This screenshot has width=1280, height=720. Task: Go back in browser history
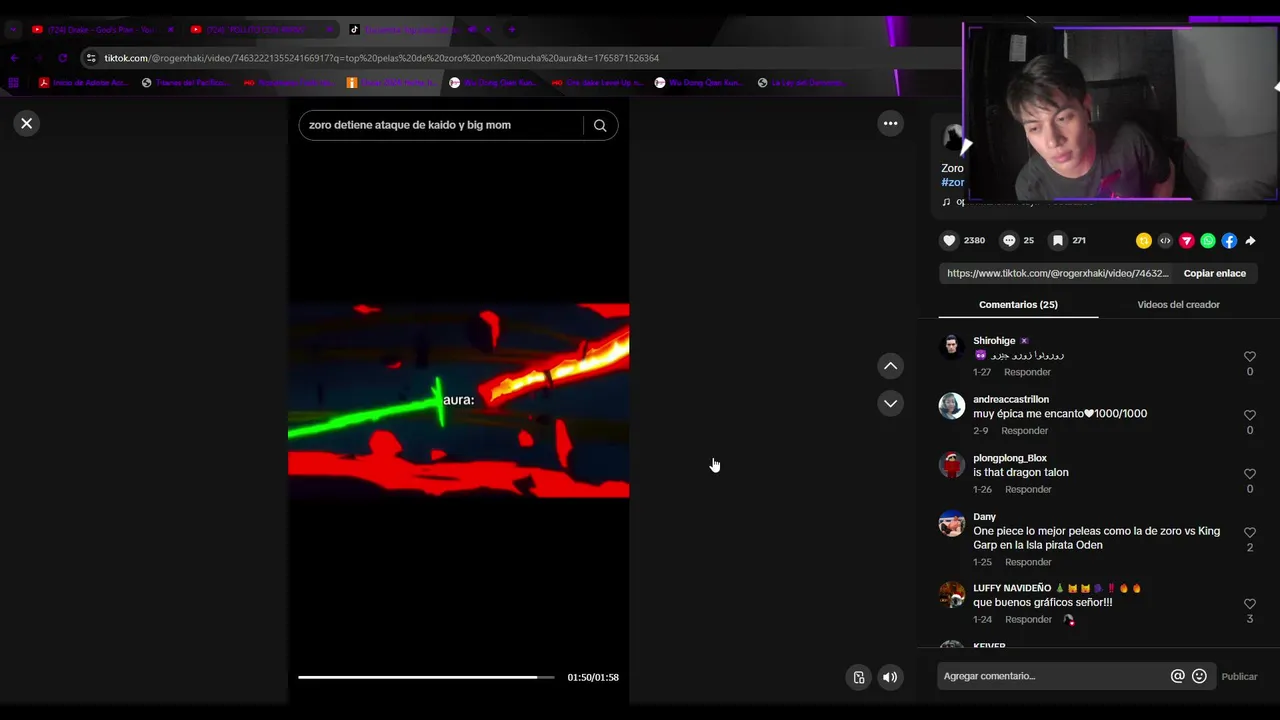14,58
